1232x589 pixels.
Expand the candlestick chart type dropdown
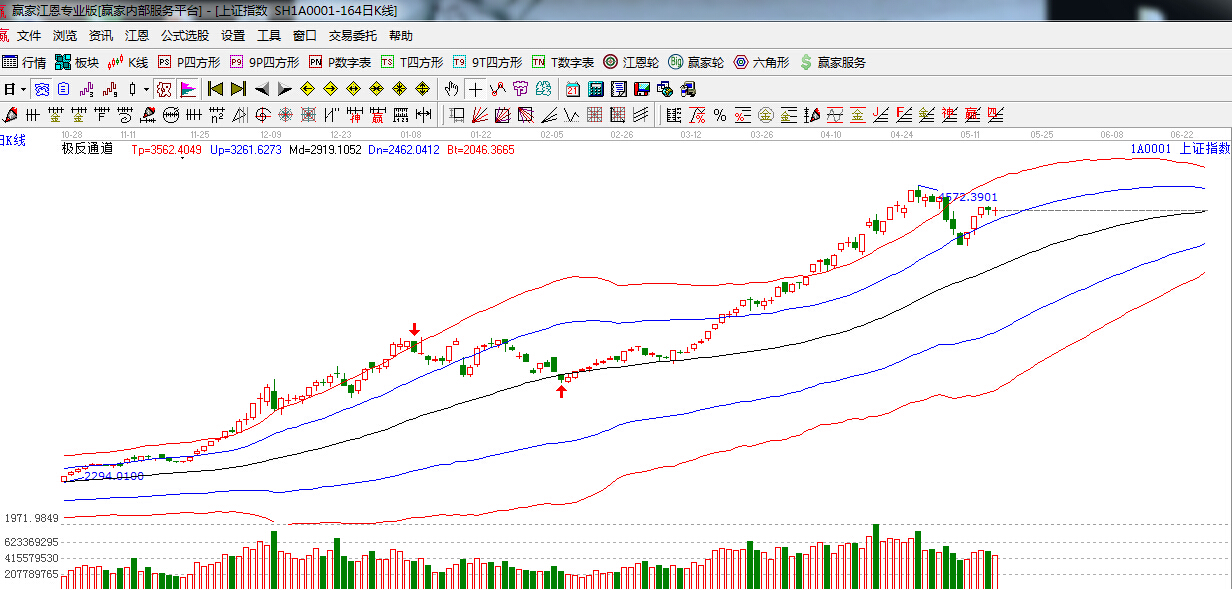[x=146, y=89]
